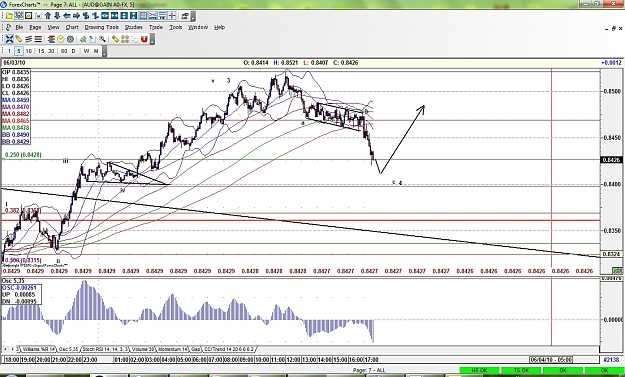Select the W weekly timeframe
This screenshot has height=377, width=625.
point(86,51)
